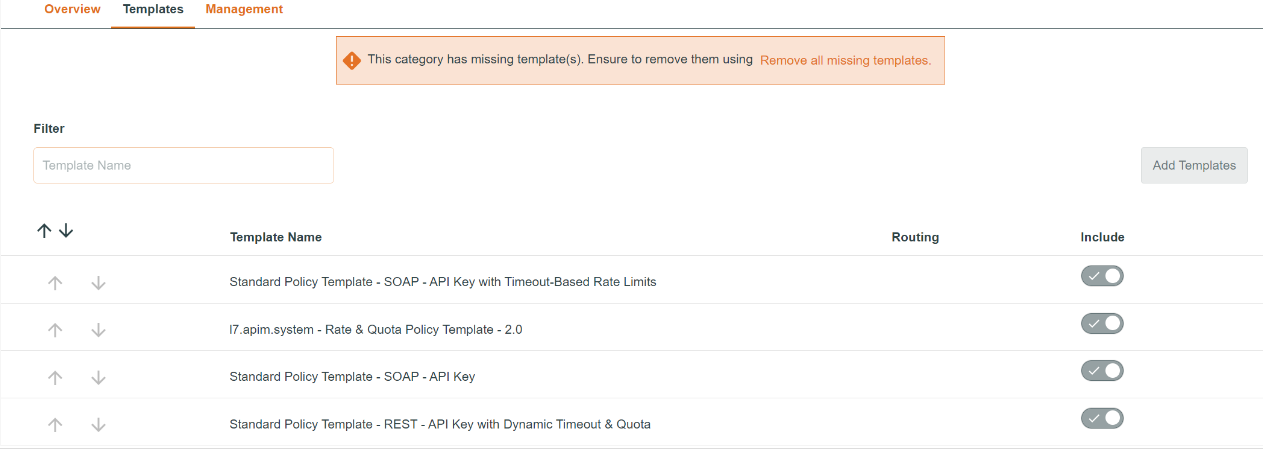This screenshot has width=1263, height=449.
Task: Move SOAP Timeout-Based Rate Limits template down
Action: [98, 283]
